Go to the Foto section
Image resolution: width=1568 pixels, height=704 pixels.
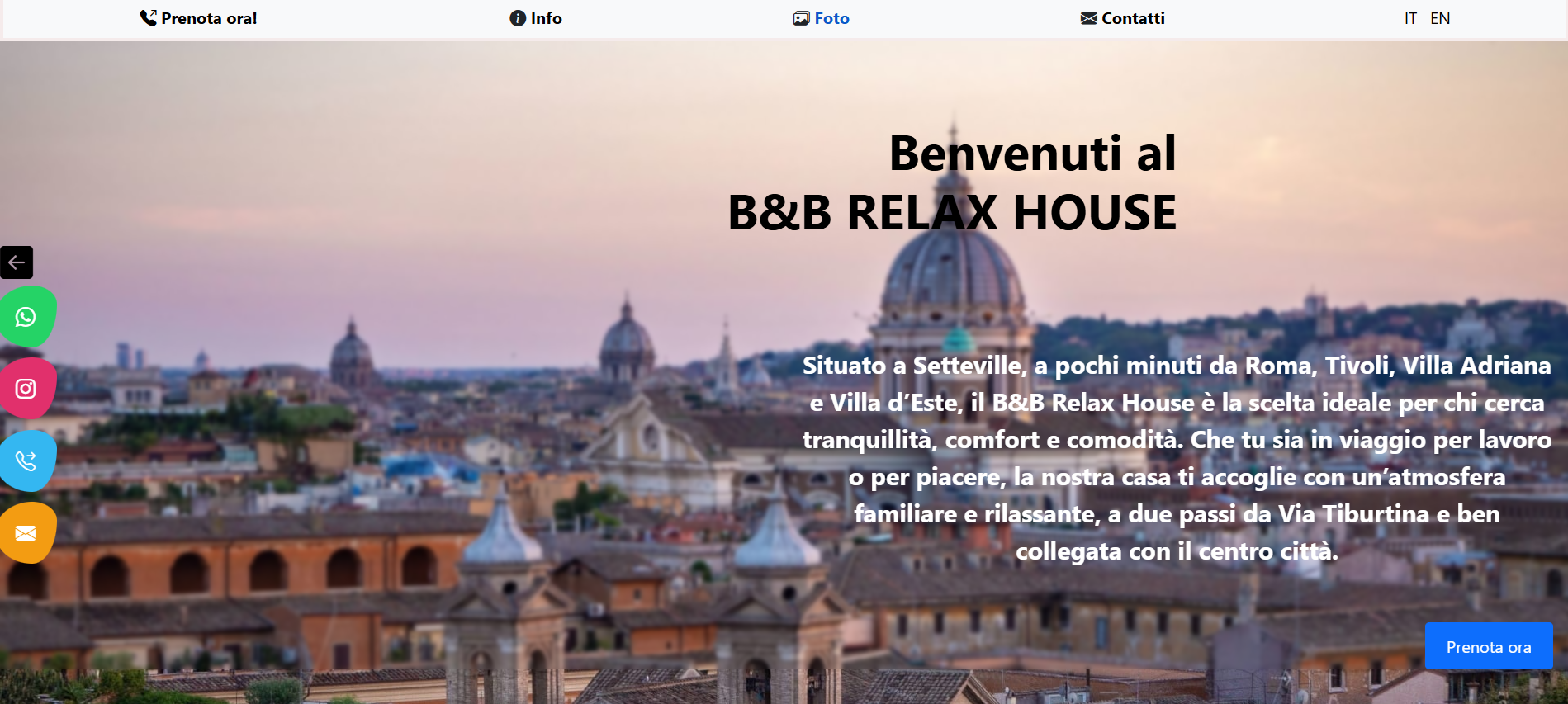click(822, 18)
